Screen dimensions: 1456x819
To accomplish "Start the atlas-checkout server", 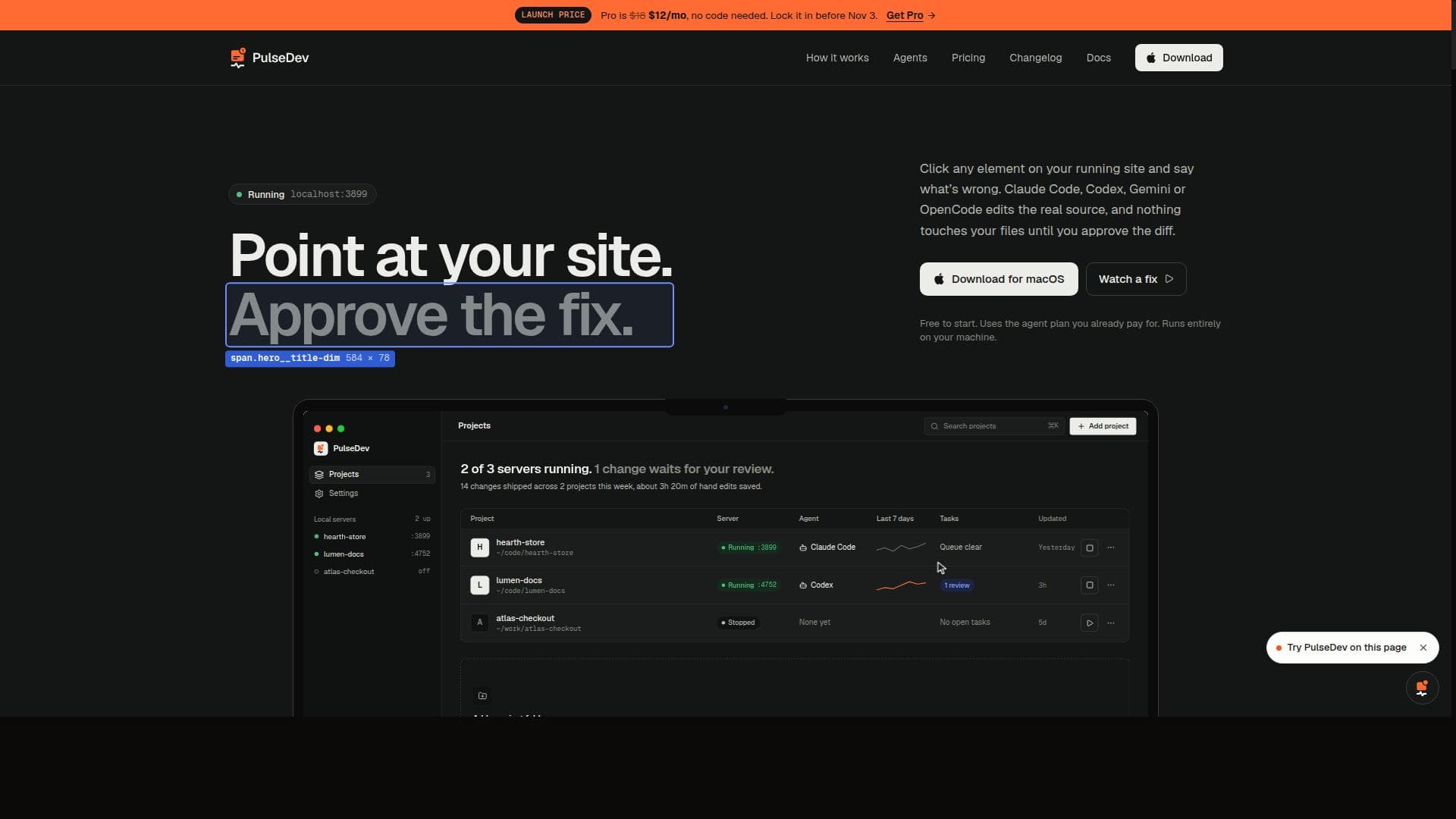I will coord(1090,623).
